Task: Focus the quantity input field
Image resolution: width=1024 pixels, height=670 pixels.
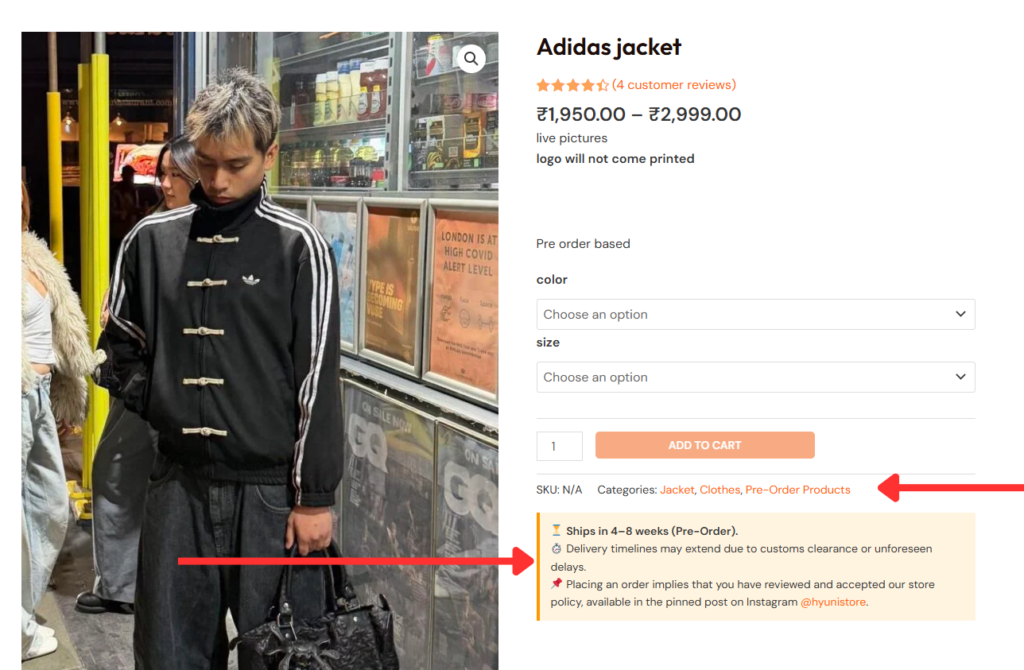Action: click(x=559, y=446)
